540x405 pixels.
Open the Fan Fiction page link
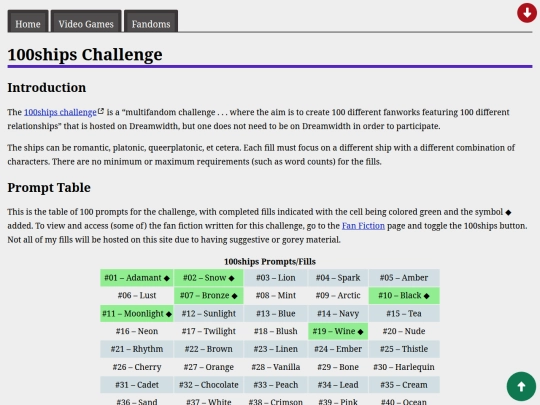tap(363, 226)
